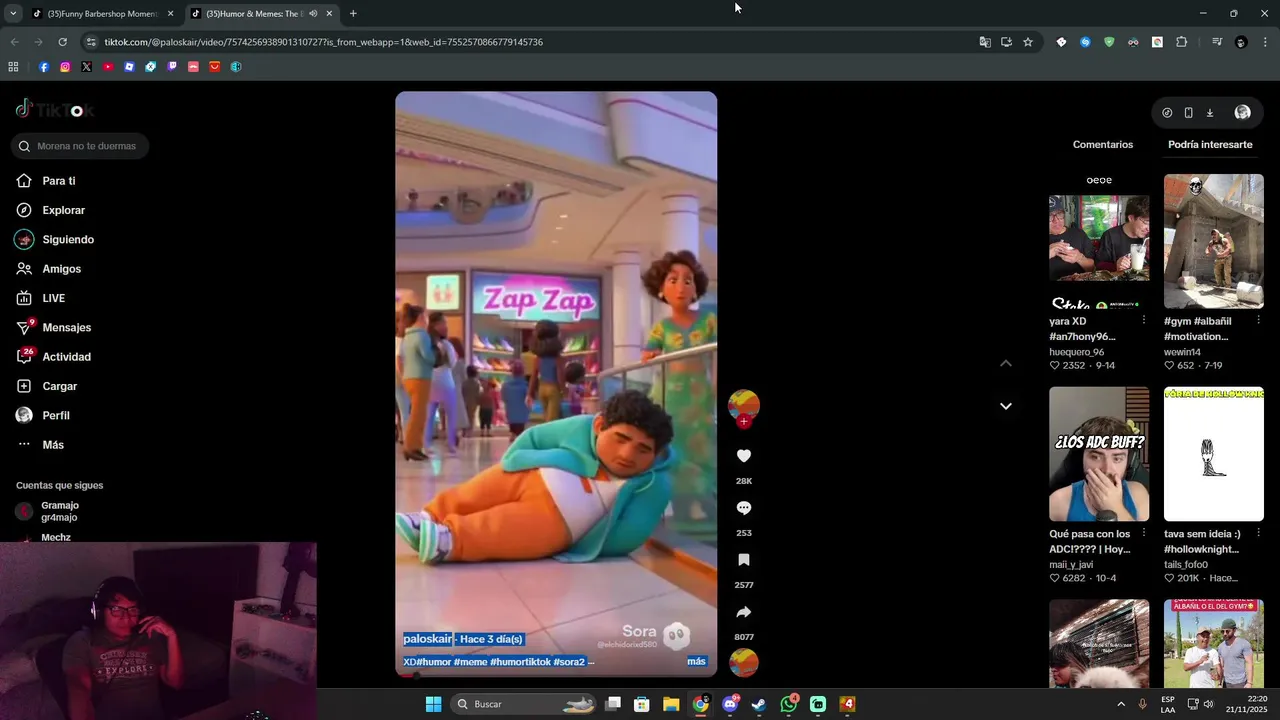Like the video with the heart icon
This screenshot has width=1280, height=720.
[743, 456]
